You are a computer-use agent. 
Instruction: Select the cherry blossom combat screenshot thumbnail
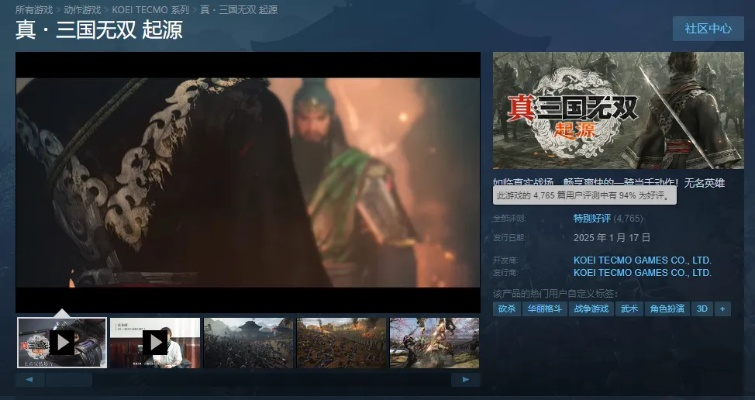(x=434, y=343)
